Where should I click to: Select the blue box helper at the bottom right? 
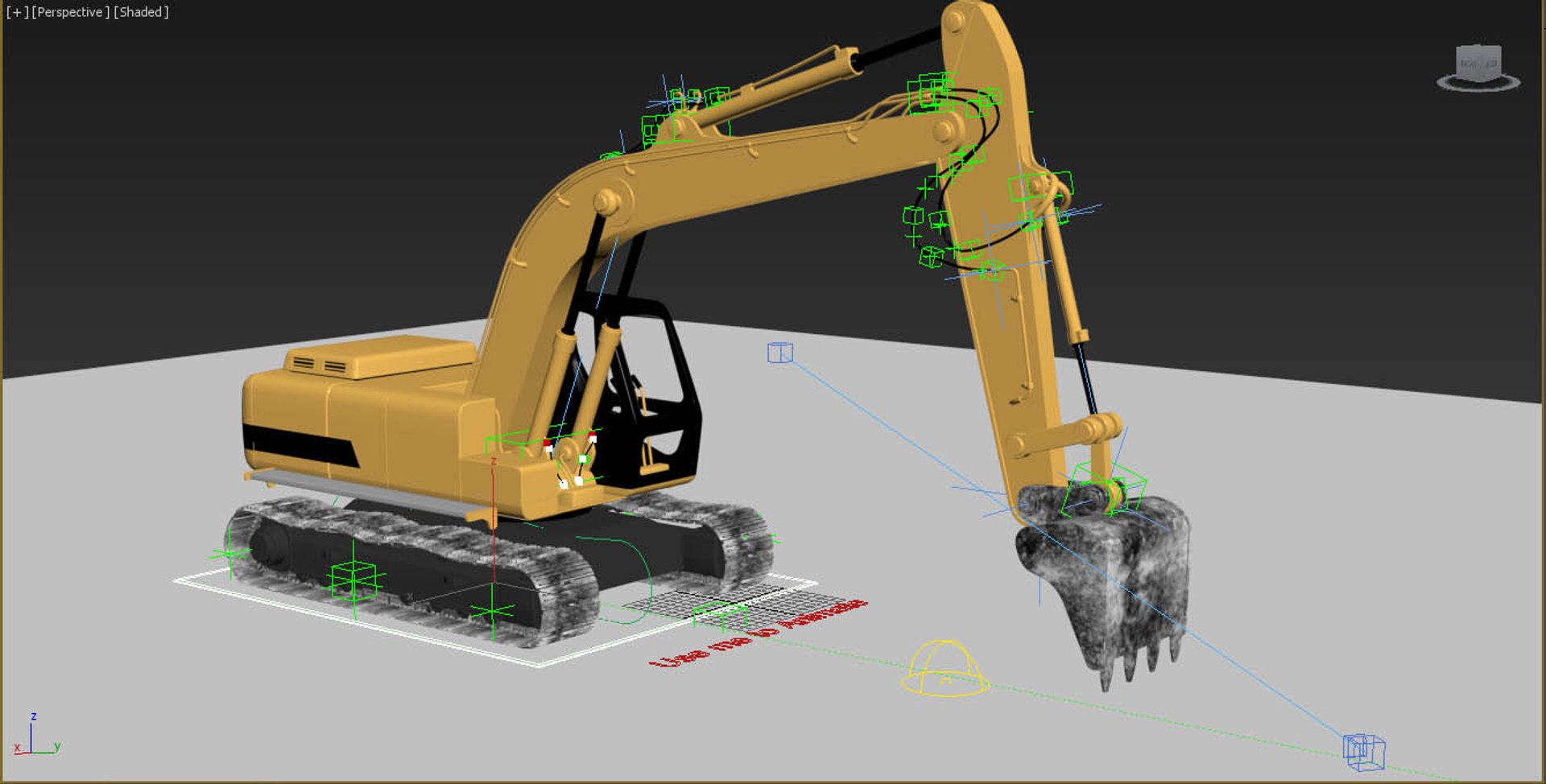click(1363, 752)
